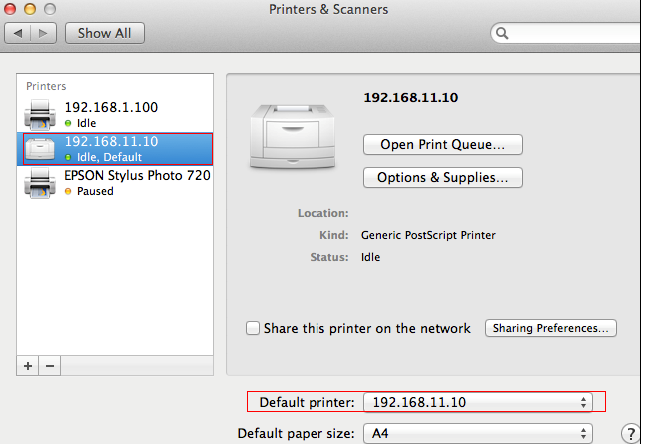
Task: Click the Show All button
Action: tap(105, 33)
